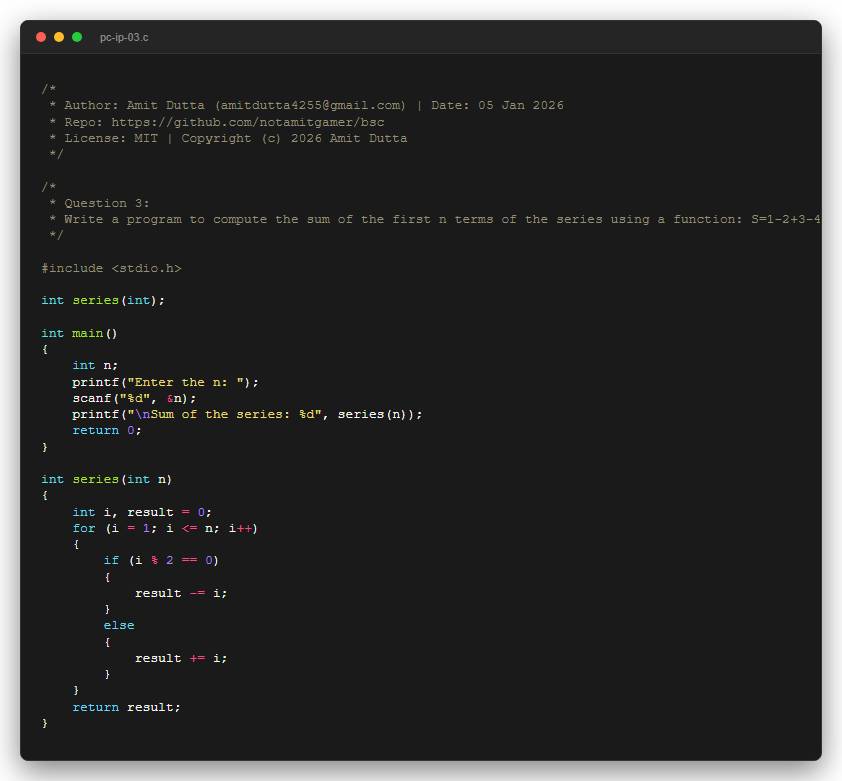842x781 pixels.
Task: Click the 'else' keyword
Action: pyautogui.click(x=119, y=625)
